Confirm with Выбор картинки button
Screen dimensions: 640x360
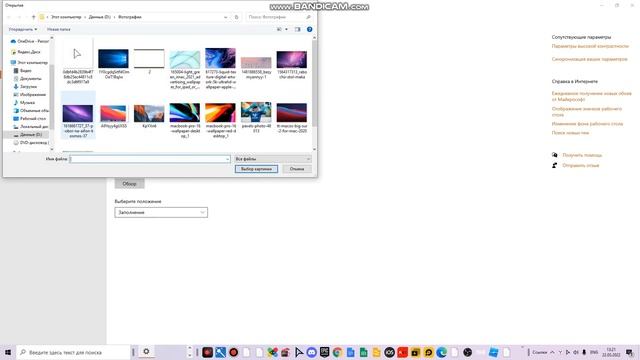pos(256,169)
